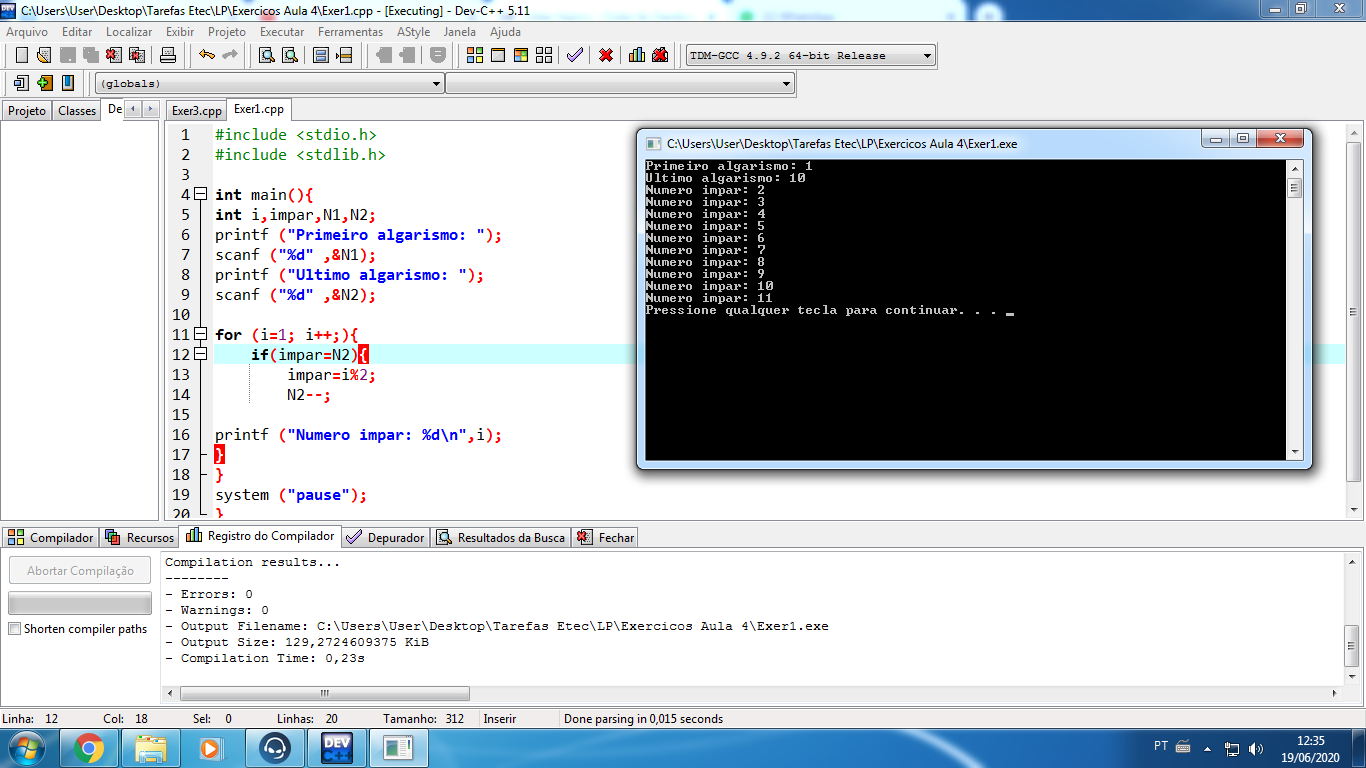Toggle Shorten compiler paths checkbox
The height and width of the screenshot is (768, 1366).
[x=14, y=629]
